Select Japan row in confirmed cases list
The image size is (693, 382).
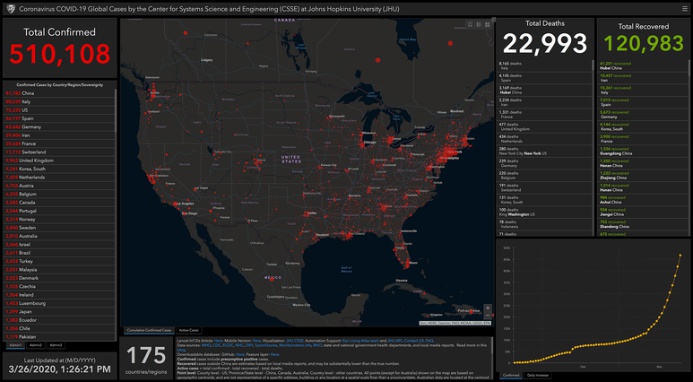pyautogui.click(x=59, y=312)
